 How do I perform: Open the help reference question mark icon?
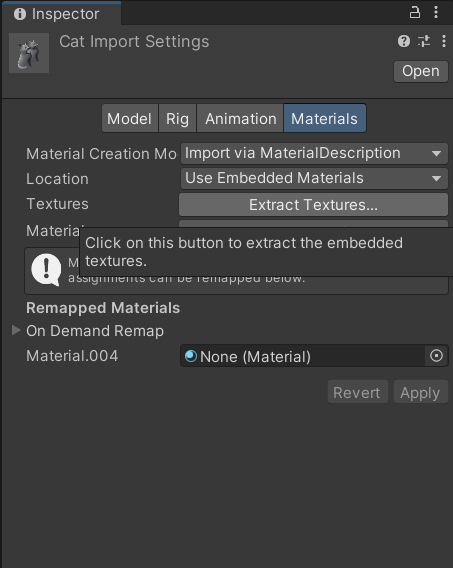coord(404,41)
